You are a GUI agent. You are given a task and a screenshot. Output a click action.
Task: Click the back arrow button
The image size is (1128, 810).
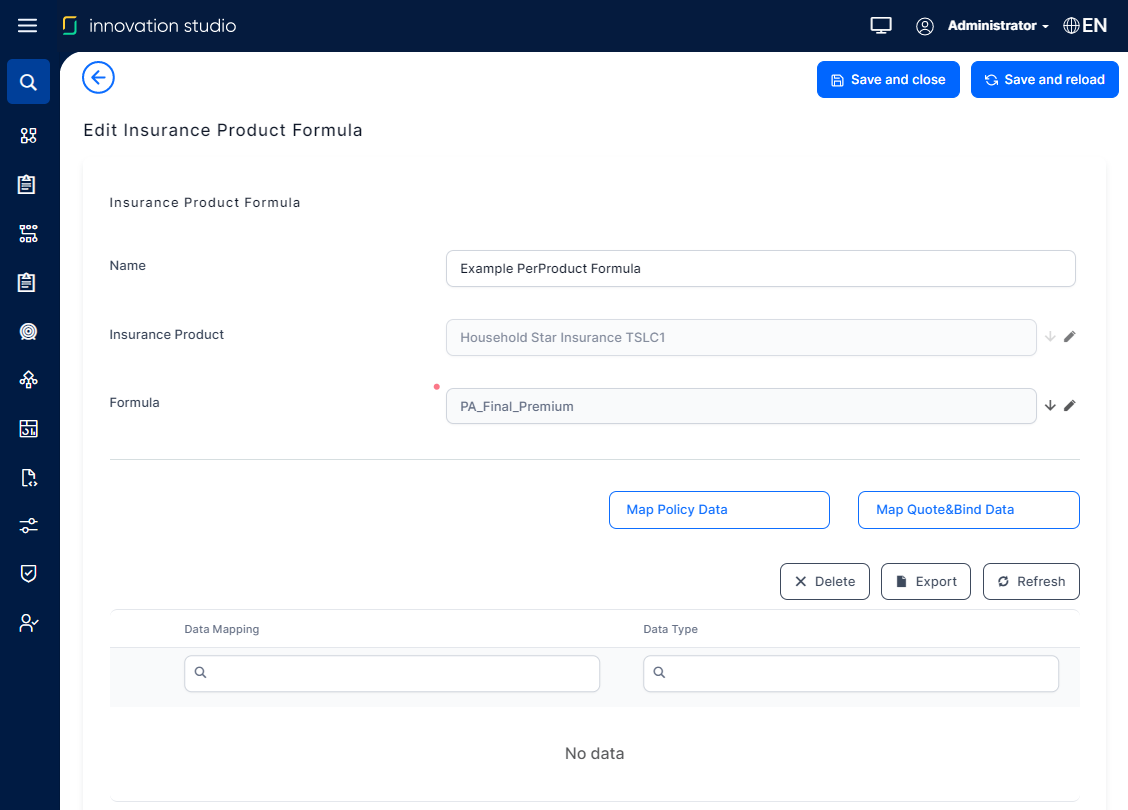coord(98,78)
